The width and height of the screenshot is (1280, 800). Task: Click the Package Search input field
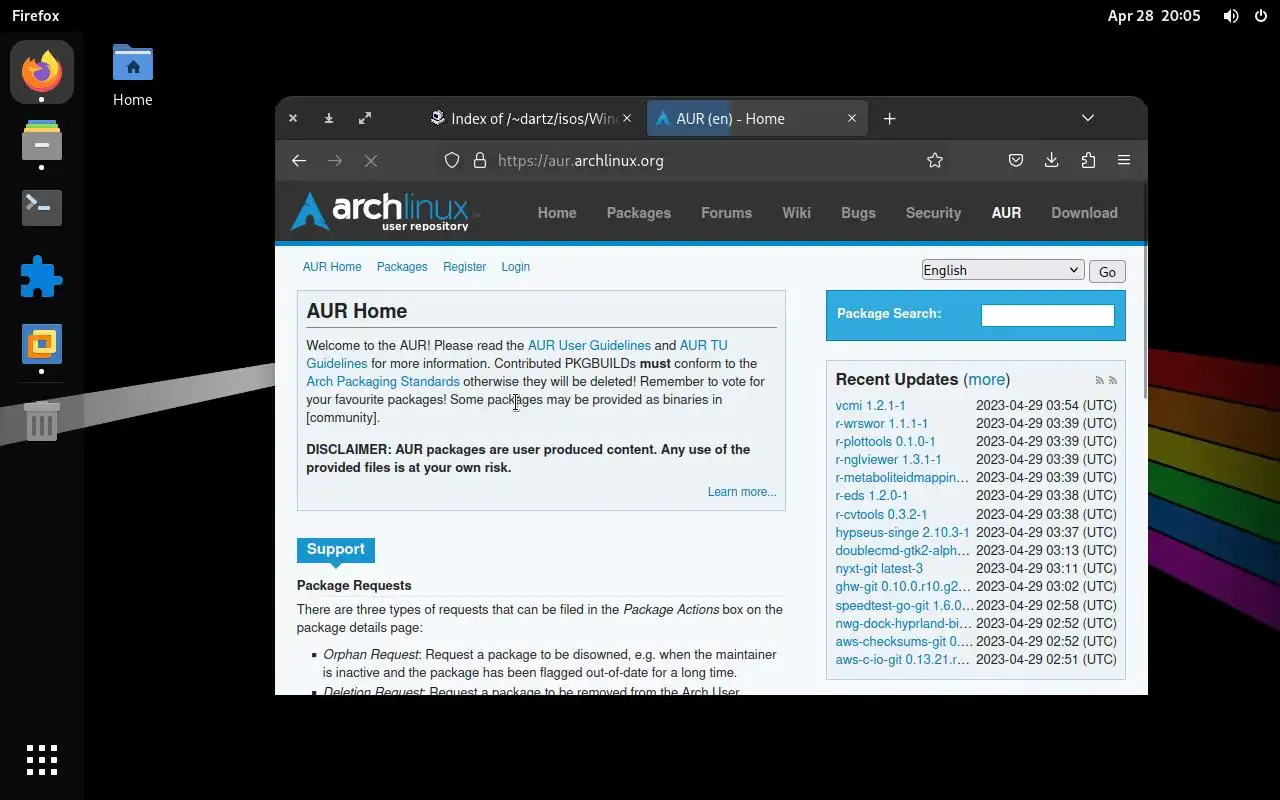pyautogui.click(x=1047, y=315)
